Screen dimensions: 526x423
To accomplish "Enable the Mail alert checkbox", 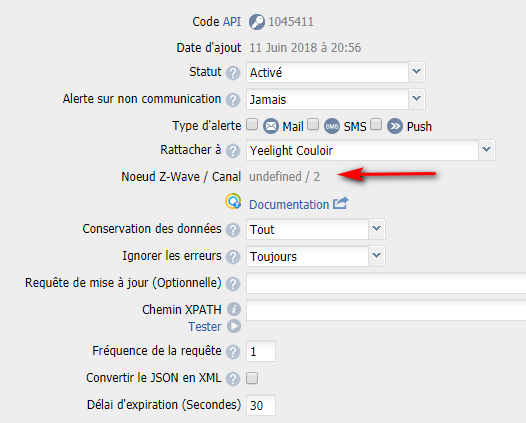I will point(252,124).
